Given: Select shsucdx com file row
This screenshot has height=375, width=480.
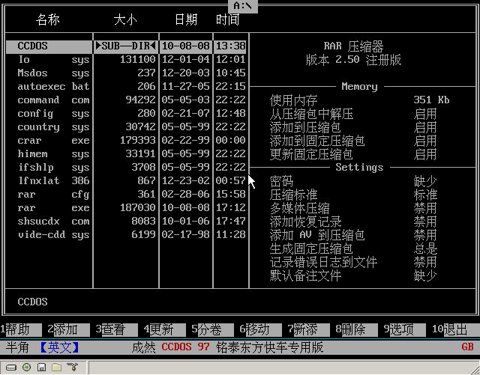Looking at the screenshot, I should pyautogui.click(x=126, y=221).
